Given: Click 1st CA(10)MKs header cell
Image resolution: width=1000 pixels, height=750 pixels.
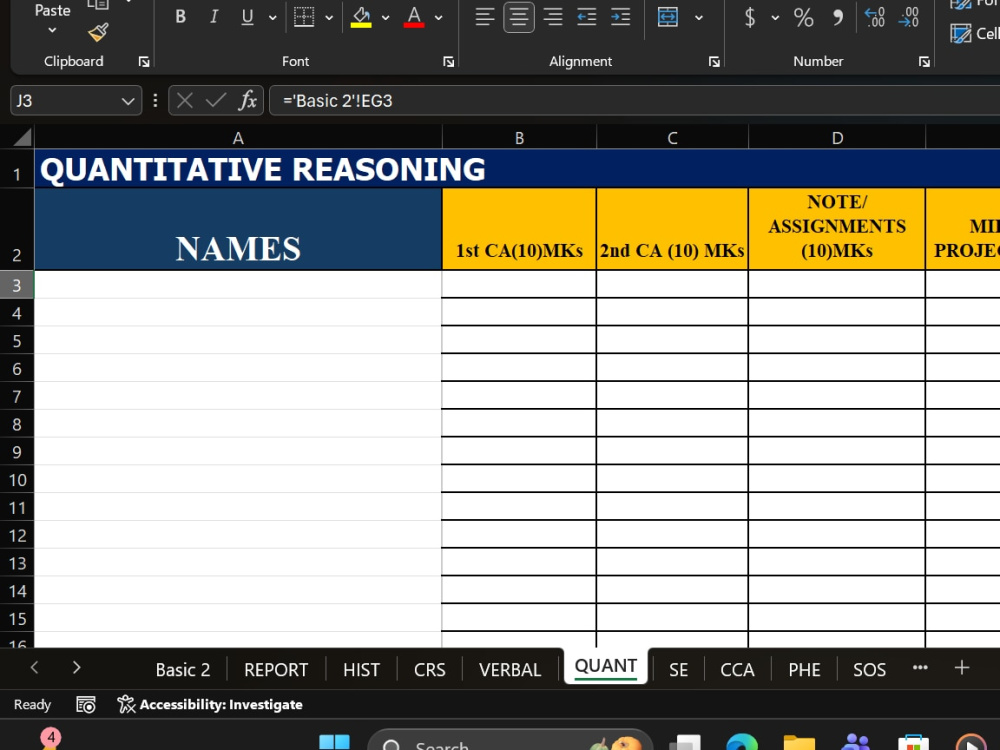Looking at the screenshot, I should point(519,230).
